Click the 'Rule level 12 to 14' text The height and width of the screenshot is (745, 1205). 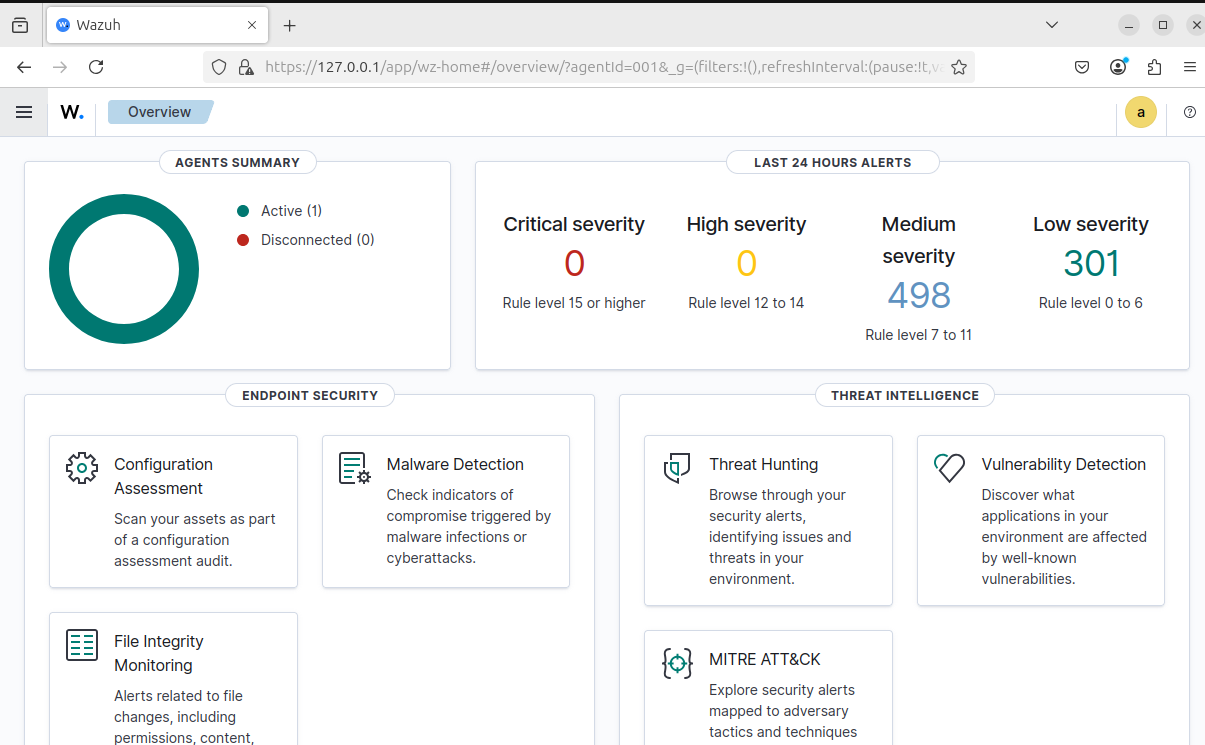click(746, 303)
